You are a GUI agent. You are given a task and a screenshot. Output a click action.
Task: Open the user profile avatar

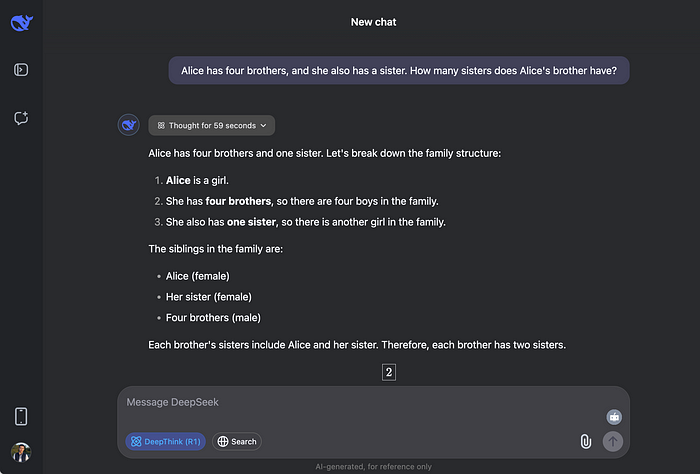pos(21,453)
